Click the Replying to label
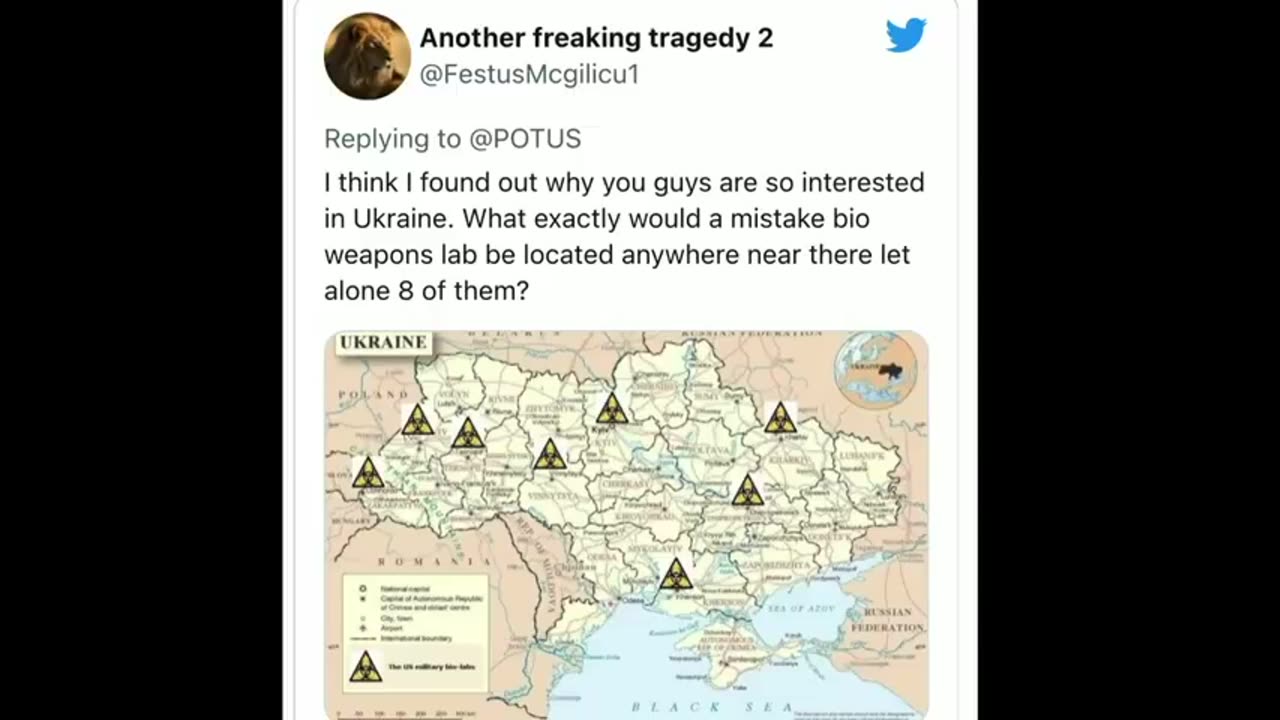The height and width of the screenshot is (720, 1280). point(393,139)
